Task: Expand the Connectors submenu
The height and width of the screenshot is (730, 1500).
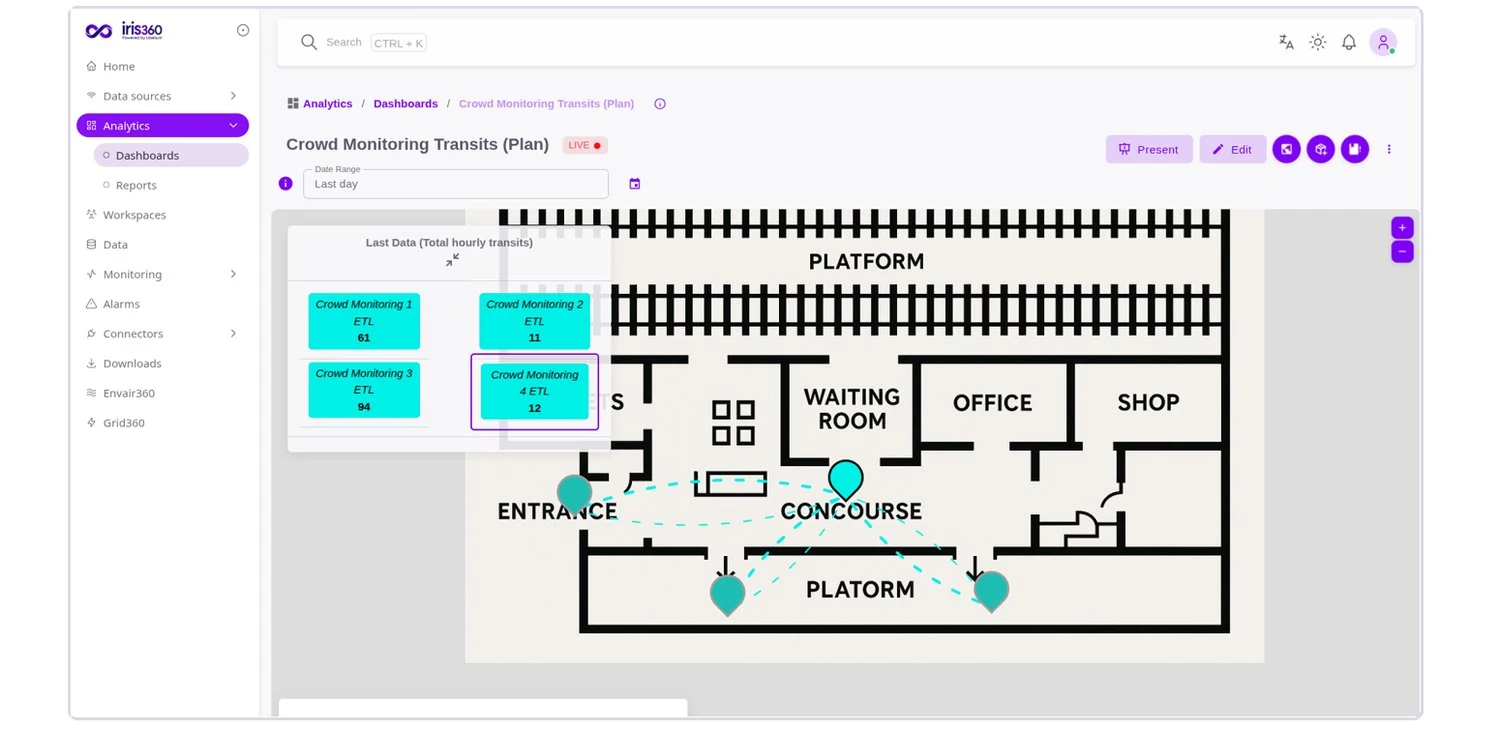Action: 233,334
